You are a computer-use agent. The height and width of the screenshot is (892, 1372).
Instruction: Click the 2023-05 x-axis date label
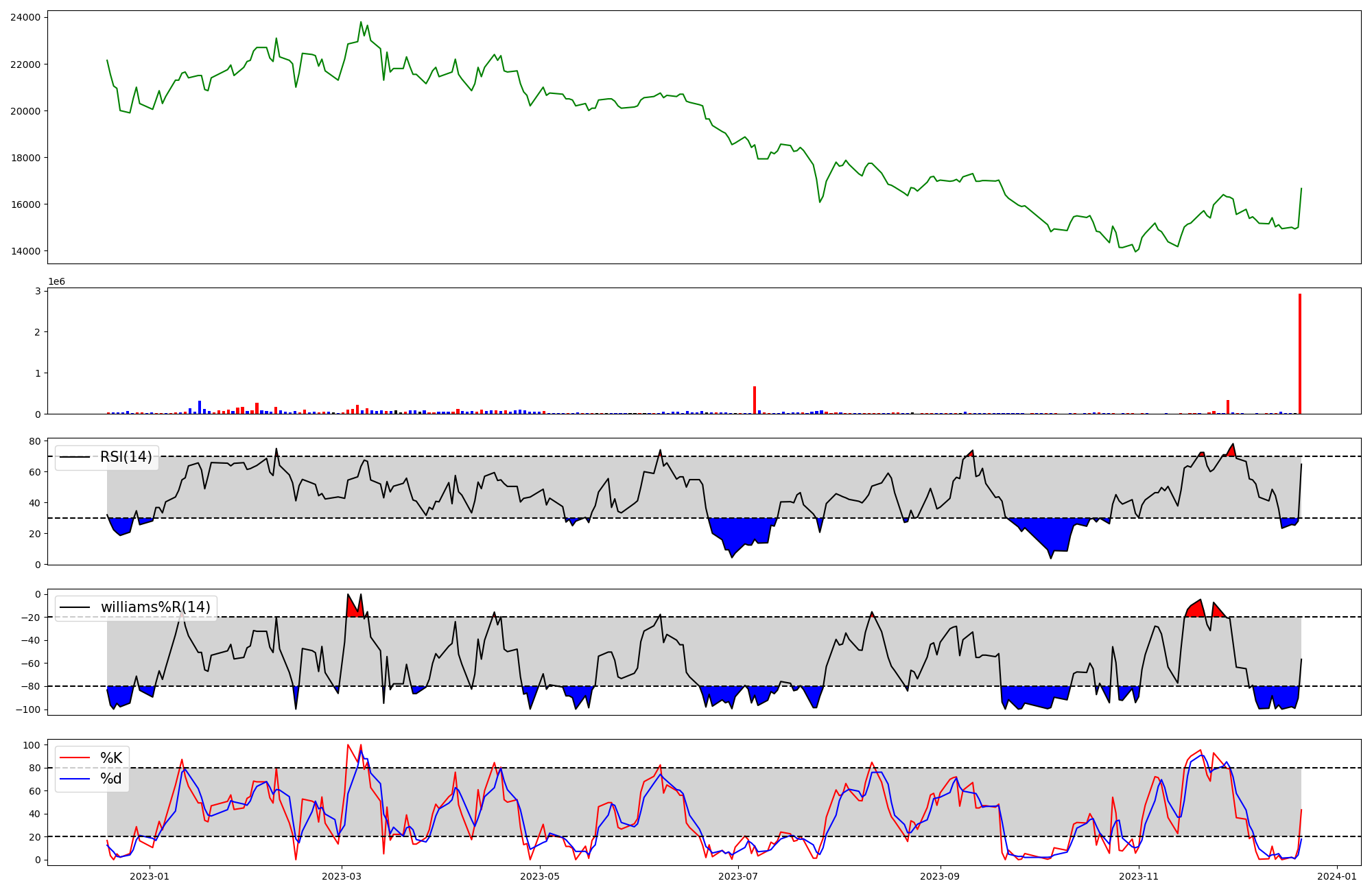541,876
